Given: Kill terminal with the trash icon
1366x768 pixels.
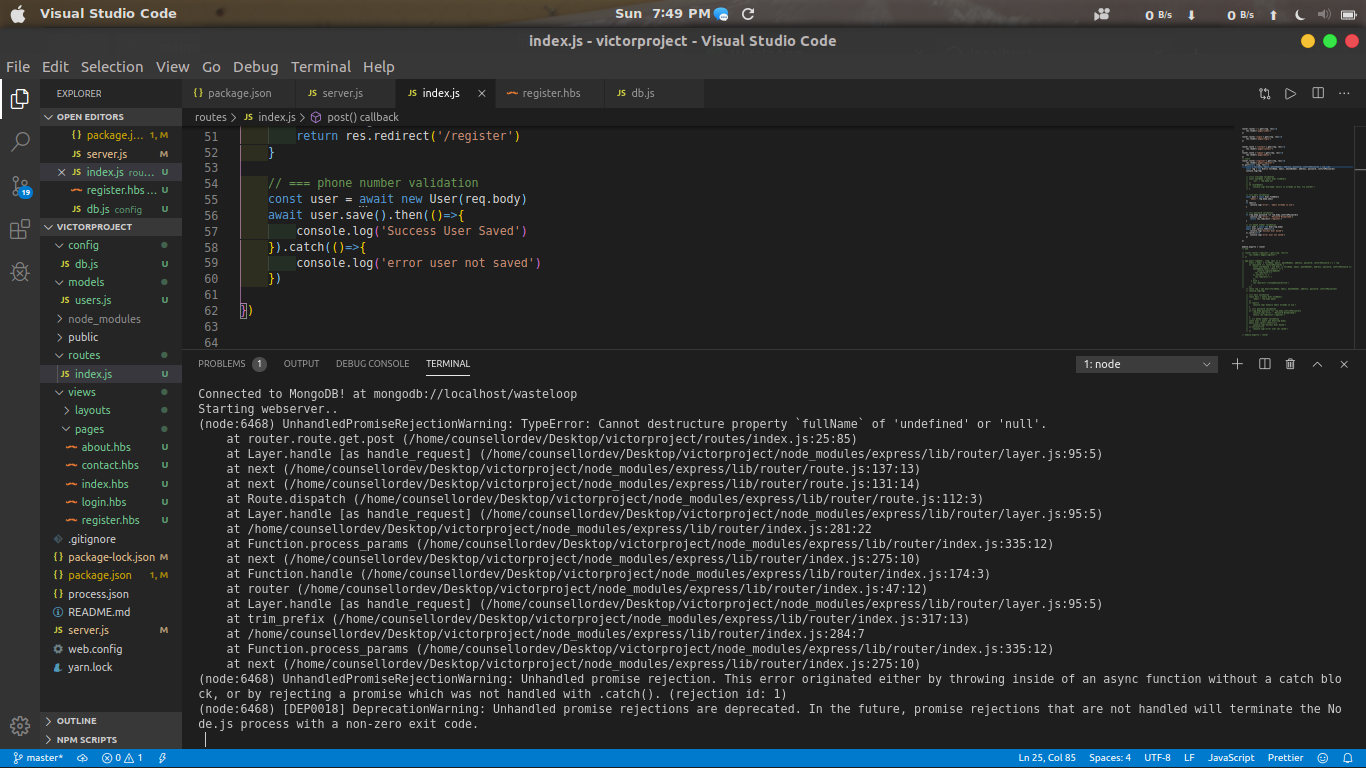Looking at the screenshot, I should click(x=1290, y=364).
